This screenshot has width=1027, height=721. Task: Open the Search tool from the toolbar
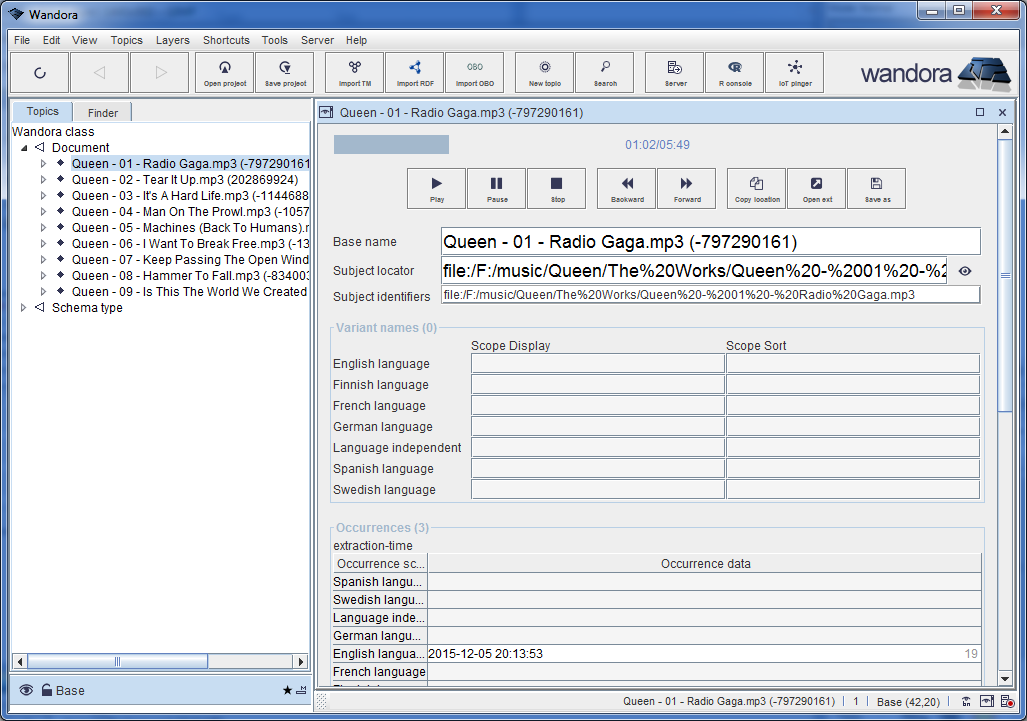coord(604,72)
